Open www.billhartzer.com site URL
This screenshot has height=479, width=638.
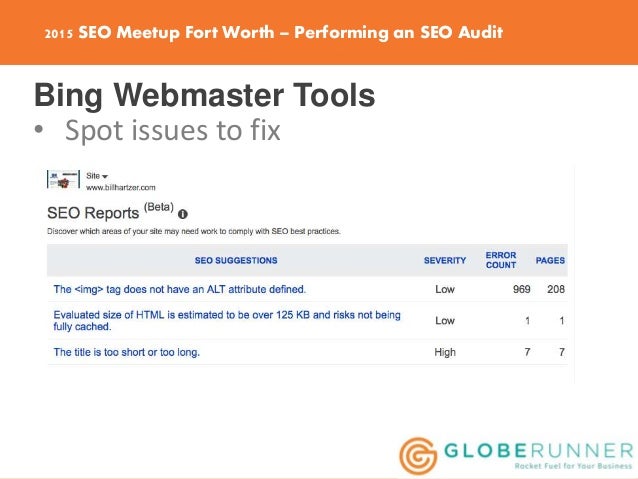click(x=120, y=188)
